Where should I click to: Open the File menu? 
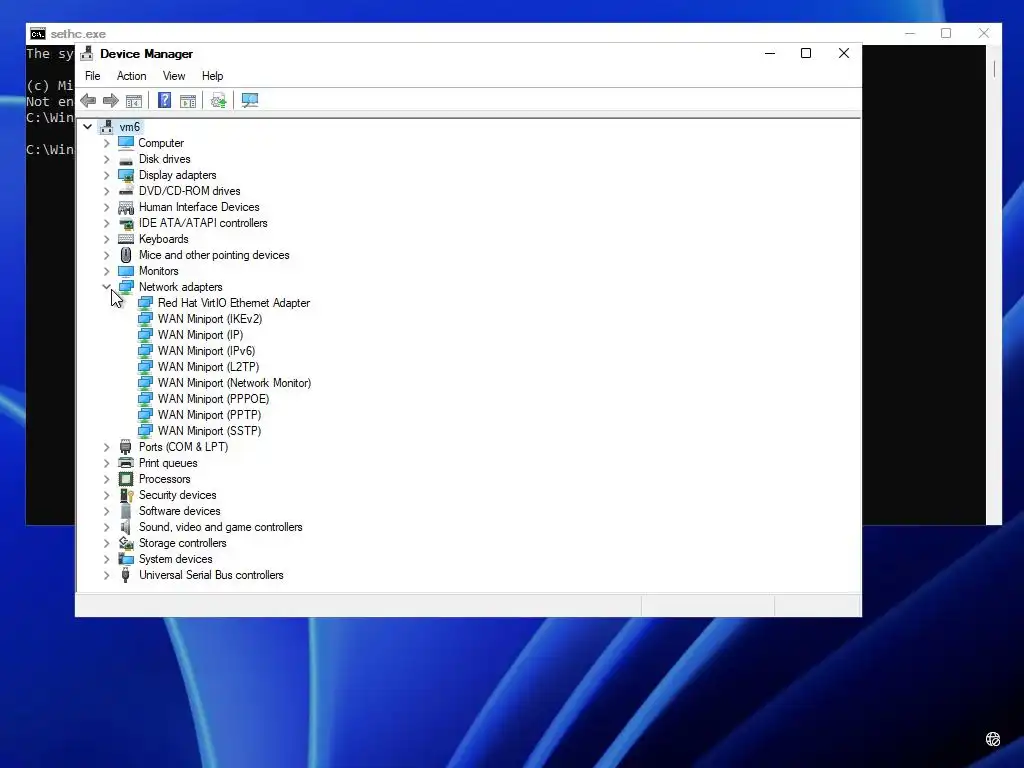coord(93,76)
